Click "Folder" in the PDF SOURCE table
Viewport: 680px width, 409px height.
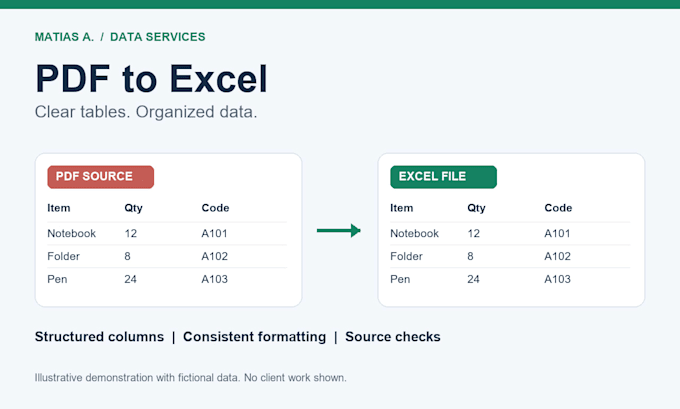click(x=63, y=256)
